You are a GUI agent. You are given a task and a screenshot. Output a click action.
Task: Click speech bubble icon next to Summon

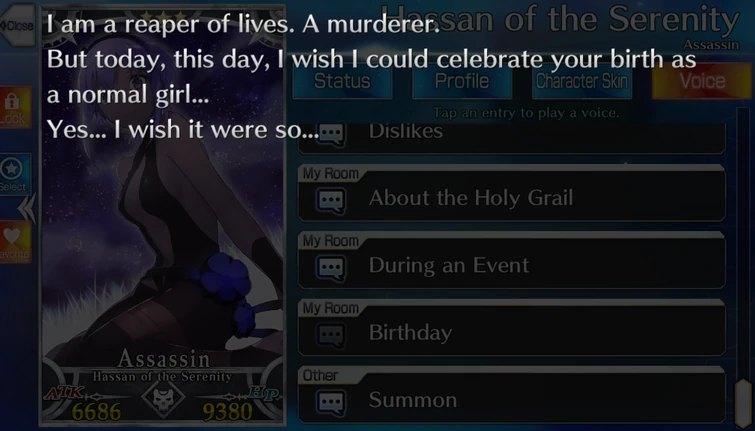[331, 401]
